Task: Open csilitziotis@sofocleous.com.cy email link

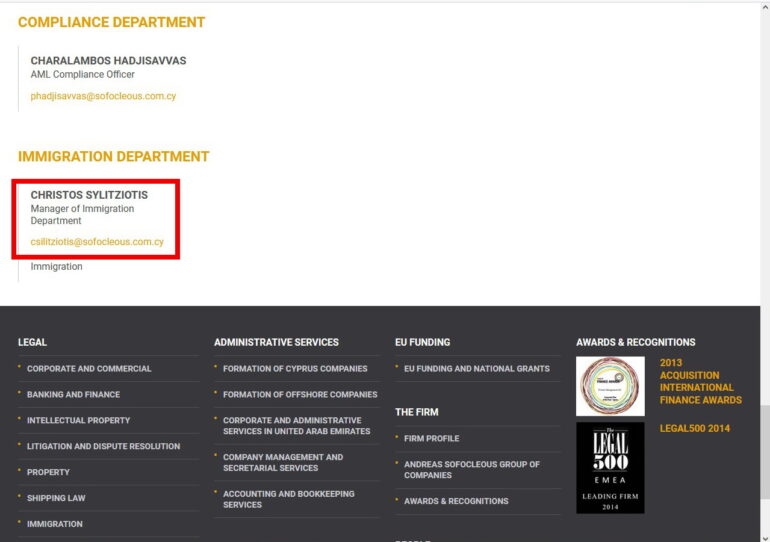Action: pos(97,242)
